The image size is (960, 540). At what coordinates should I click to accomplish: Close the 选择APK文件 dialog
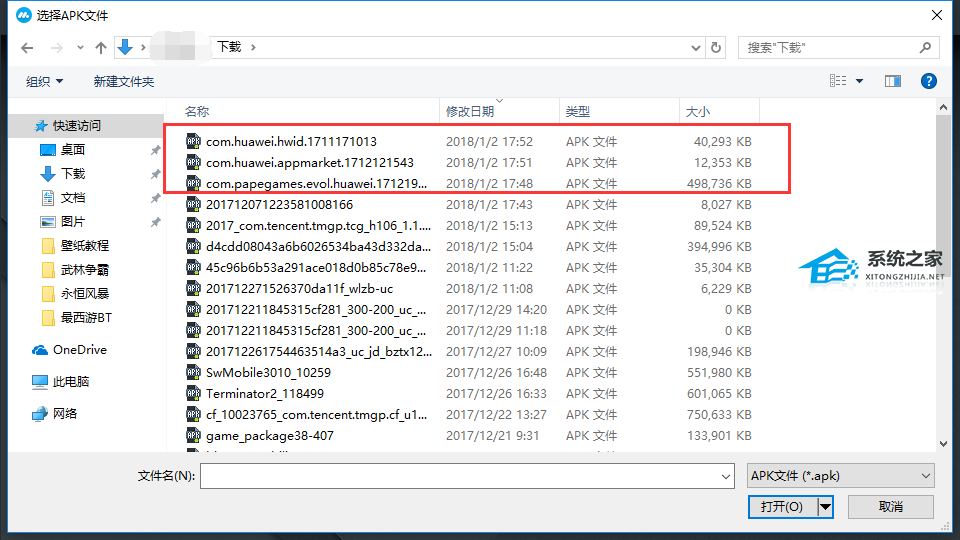937,15
